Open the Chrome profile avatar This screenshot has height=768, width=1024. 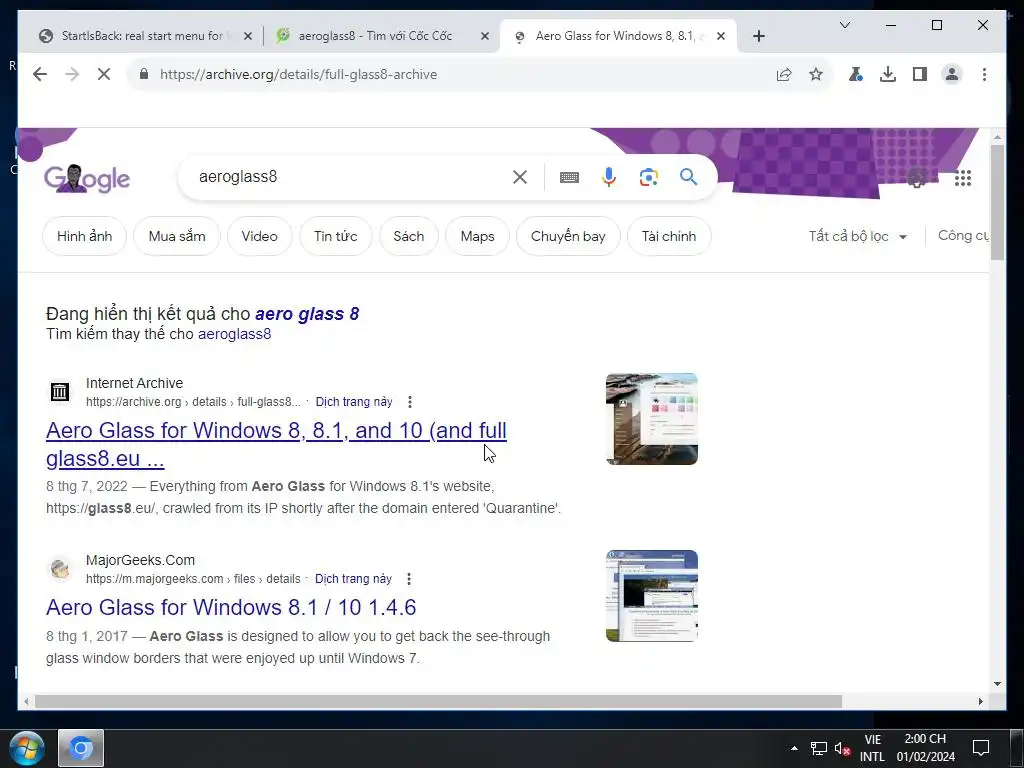click(x=952, y=74)
